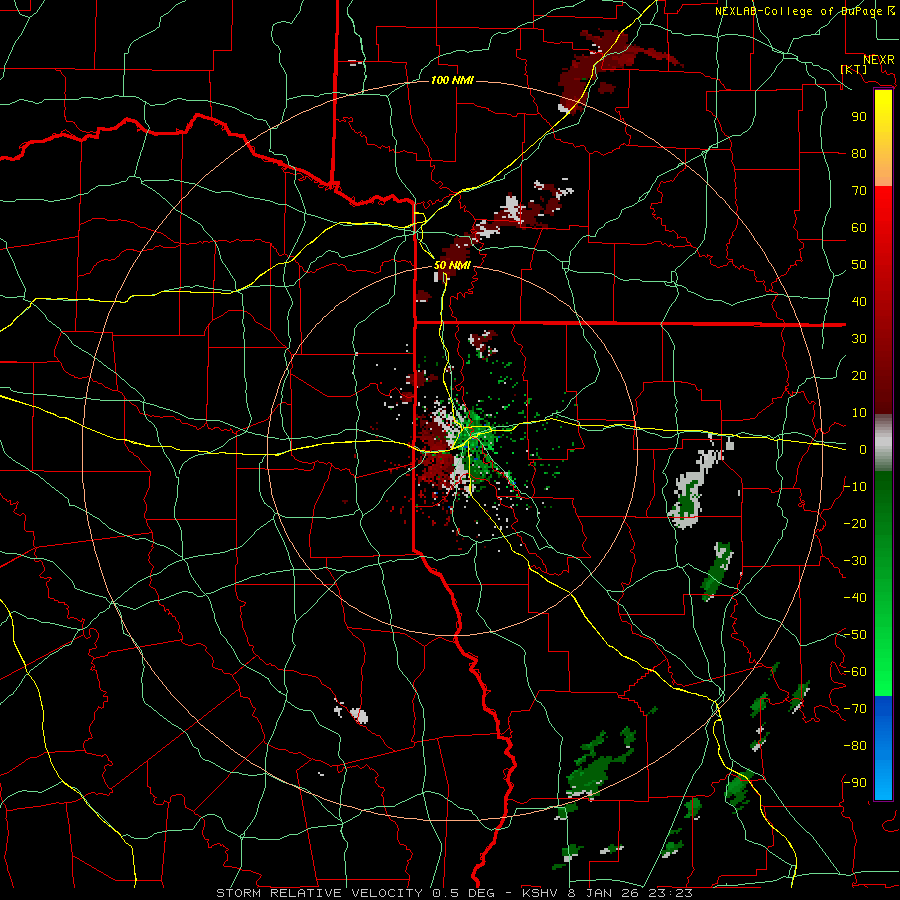Viewport: 900px width, 900px height.
Task: Click the "23:23" timestamp in the caption
Action: pyautogui.click(x=670, y=893)
